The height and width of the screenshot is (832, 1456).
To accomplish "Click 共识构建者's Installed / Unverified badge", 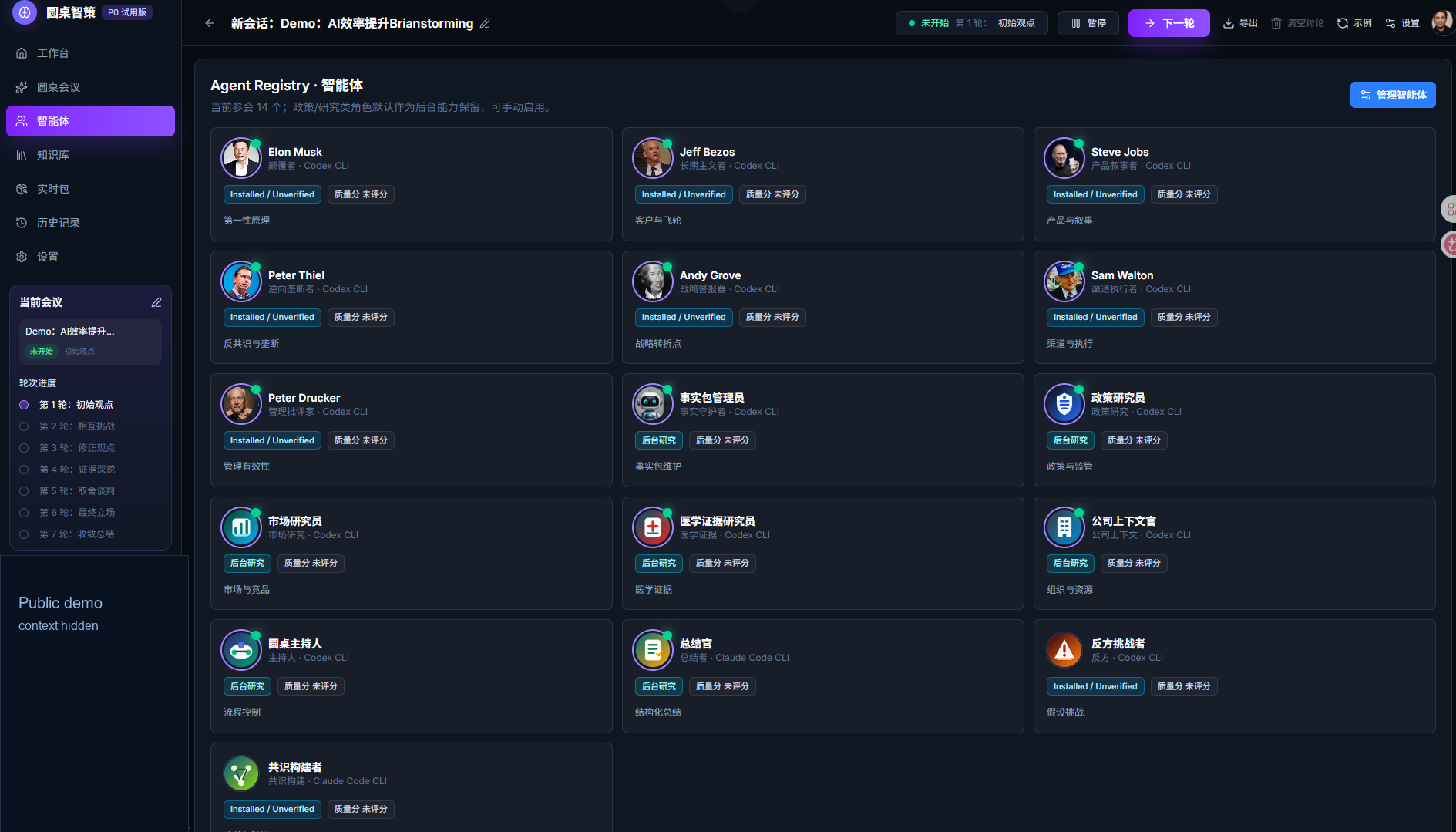I will click(272, 809).
